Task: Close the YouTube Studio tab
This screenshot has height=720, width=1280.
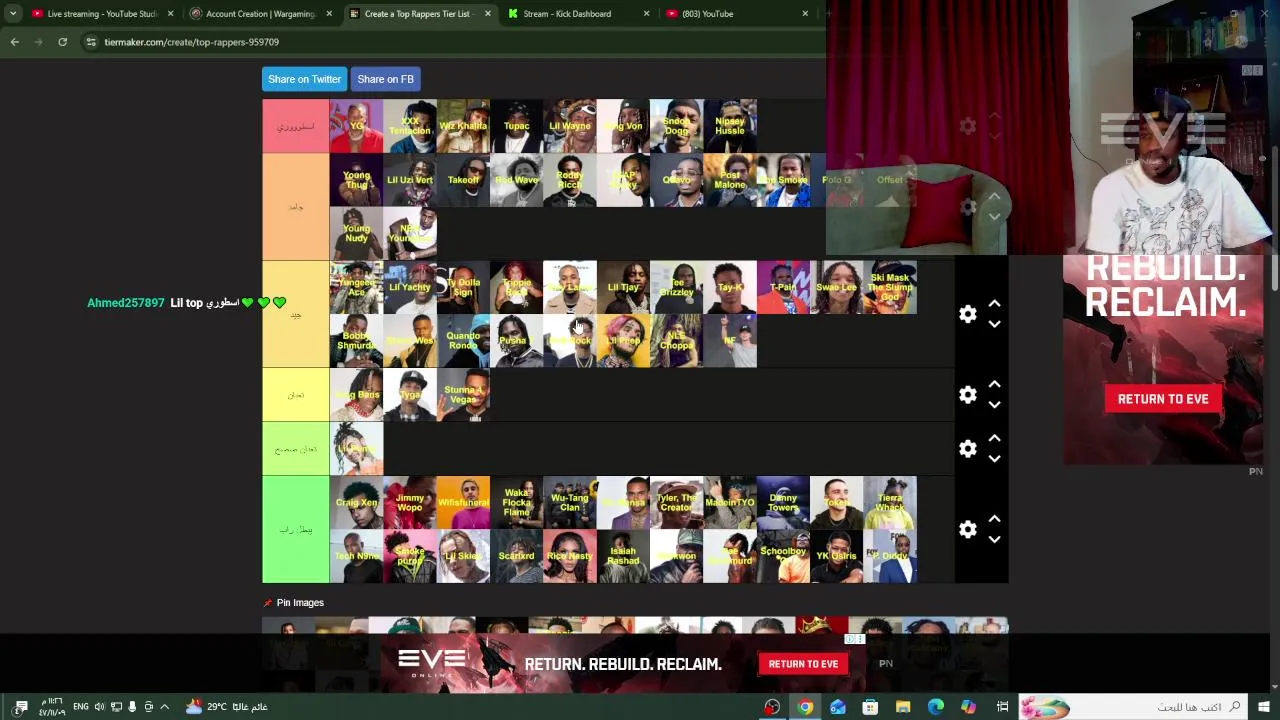Action: (170, 14)
